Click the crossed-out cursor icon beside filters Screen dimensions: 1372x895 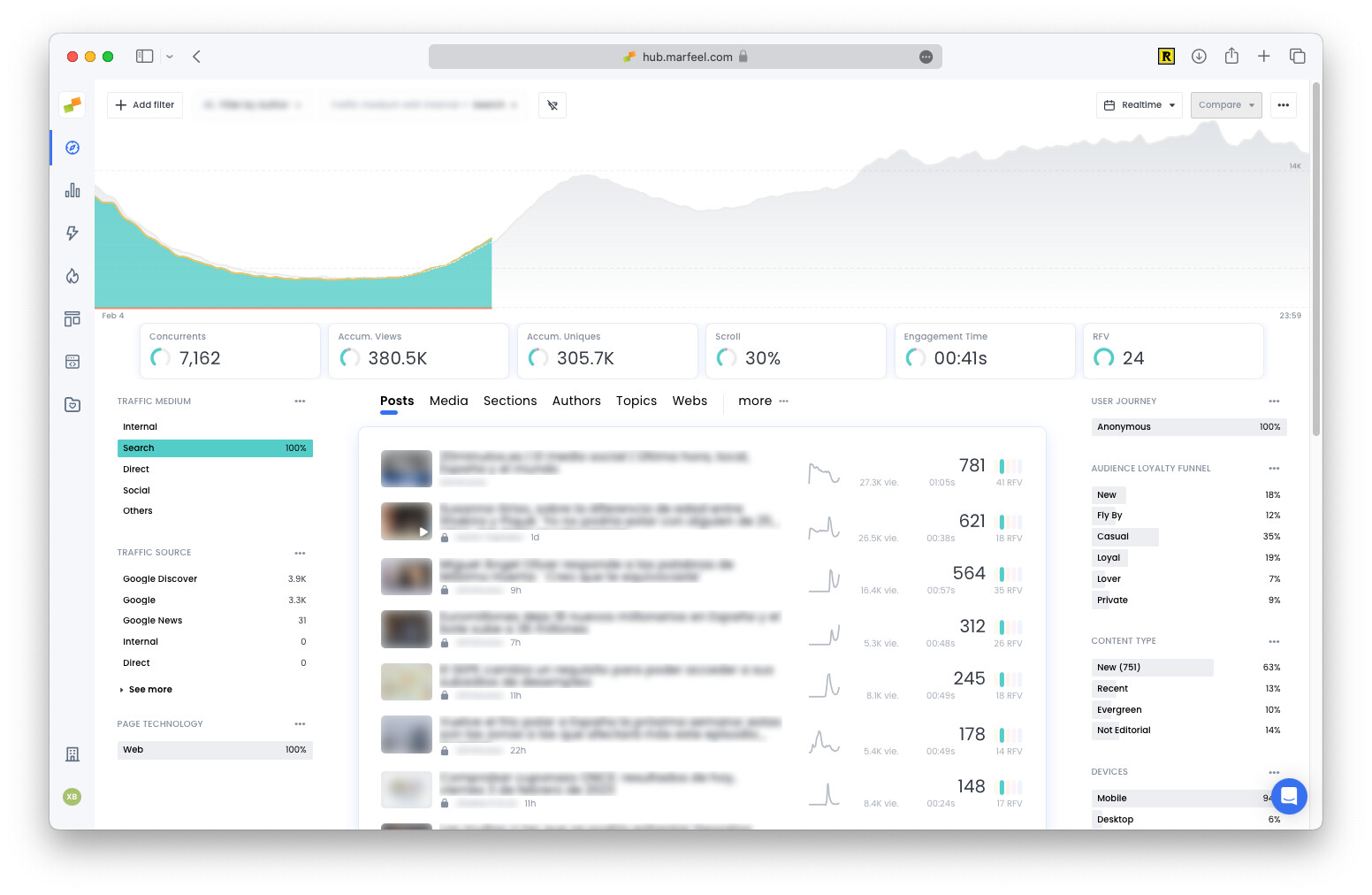(553, 105)
